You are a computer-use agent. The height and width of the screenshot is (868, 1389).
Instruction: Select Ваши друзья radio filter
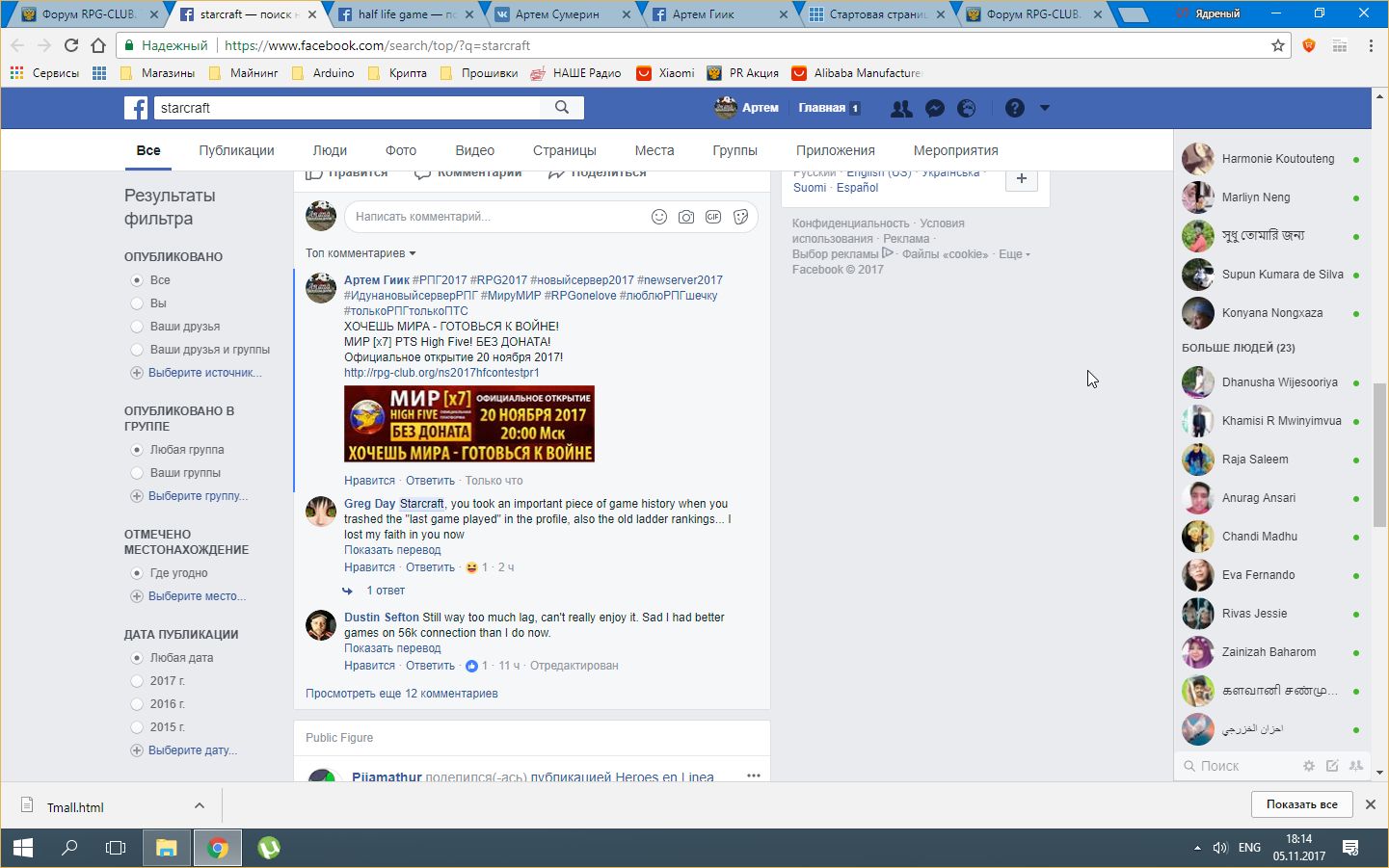click(x=137, y=327)
